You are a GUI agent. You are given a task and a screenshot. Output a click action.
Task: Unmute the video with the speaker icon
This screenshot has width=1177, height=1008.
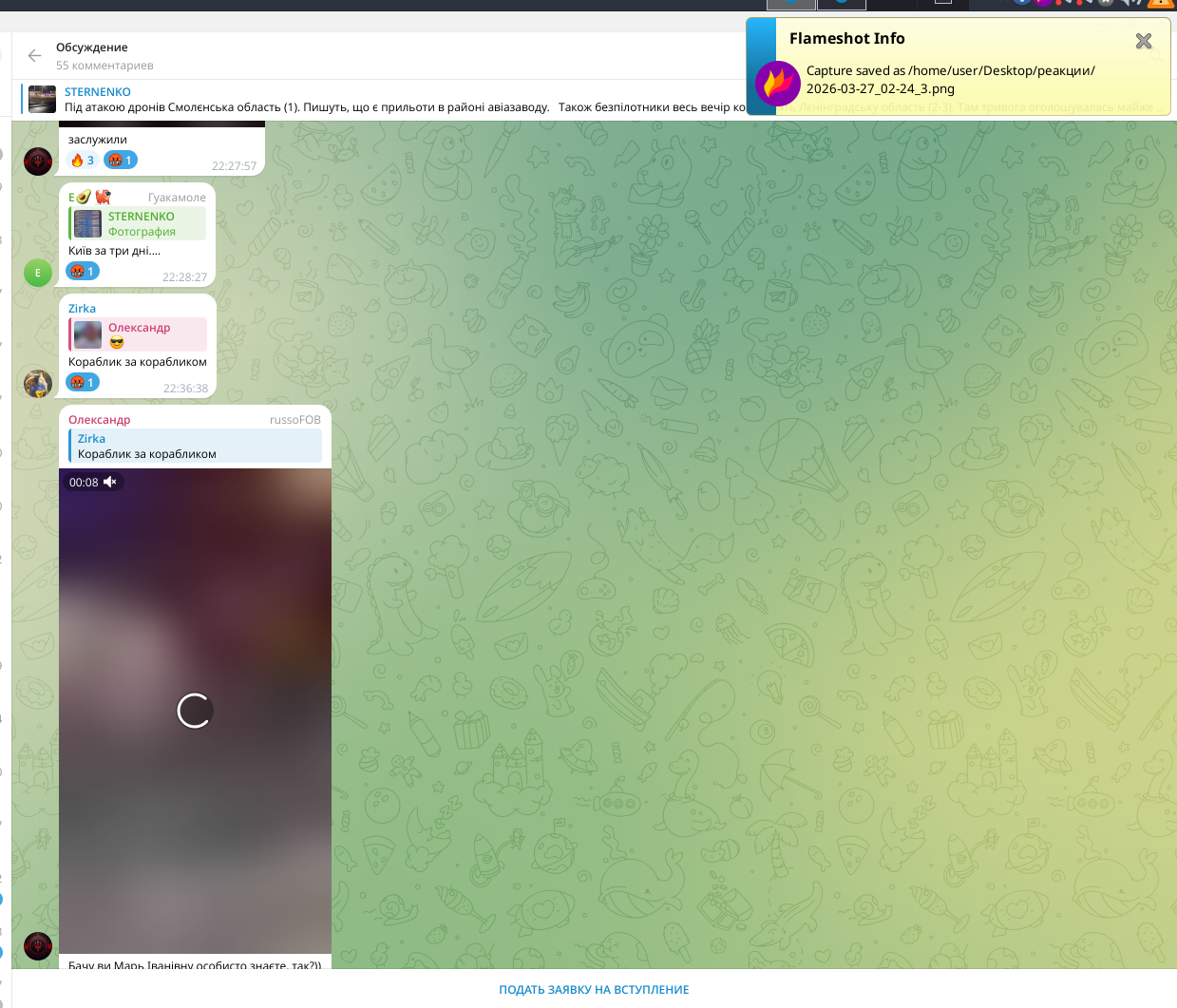pos(110,482)
